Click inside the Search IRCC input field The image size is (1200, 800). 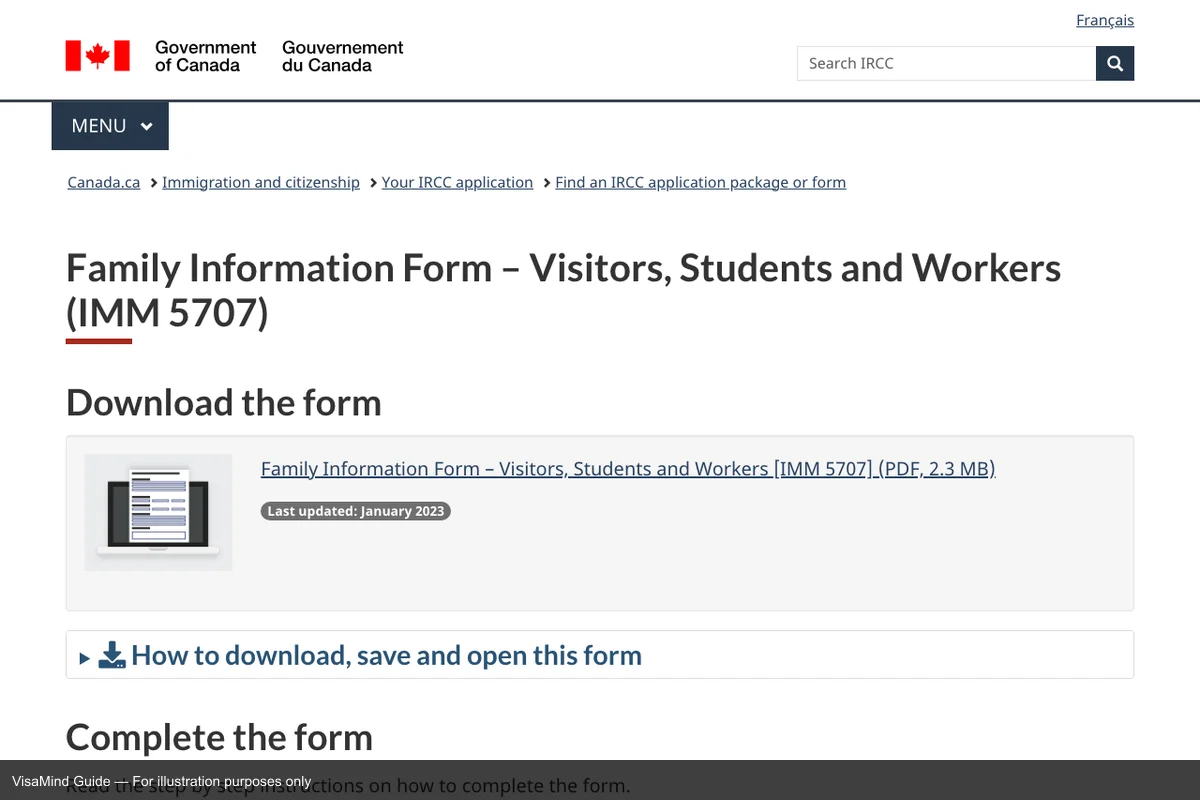(946, 63)
